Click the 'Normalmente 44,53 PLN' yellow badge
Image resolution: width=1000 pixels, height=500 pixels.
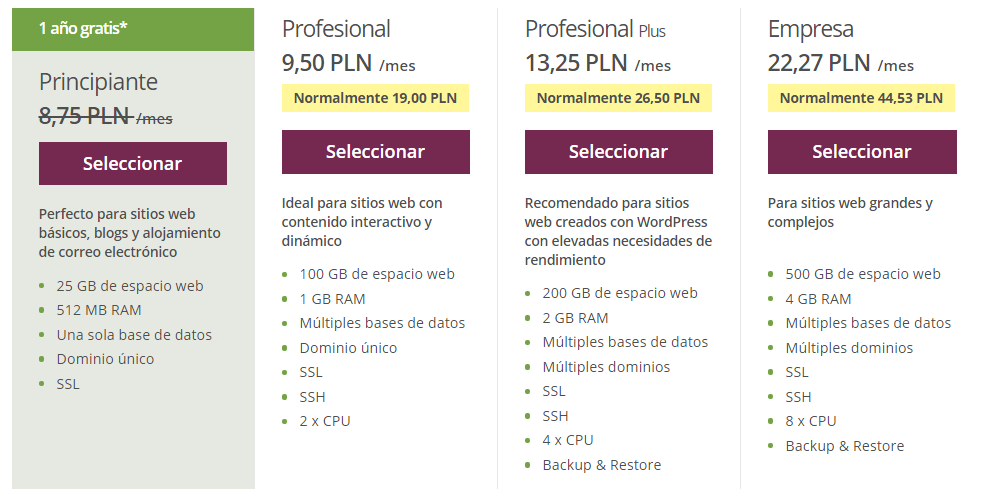[x=861, y=98]
